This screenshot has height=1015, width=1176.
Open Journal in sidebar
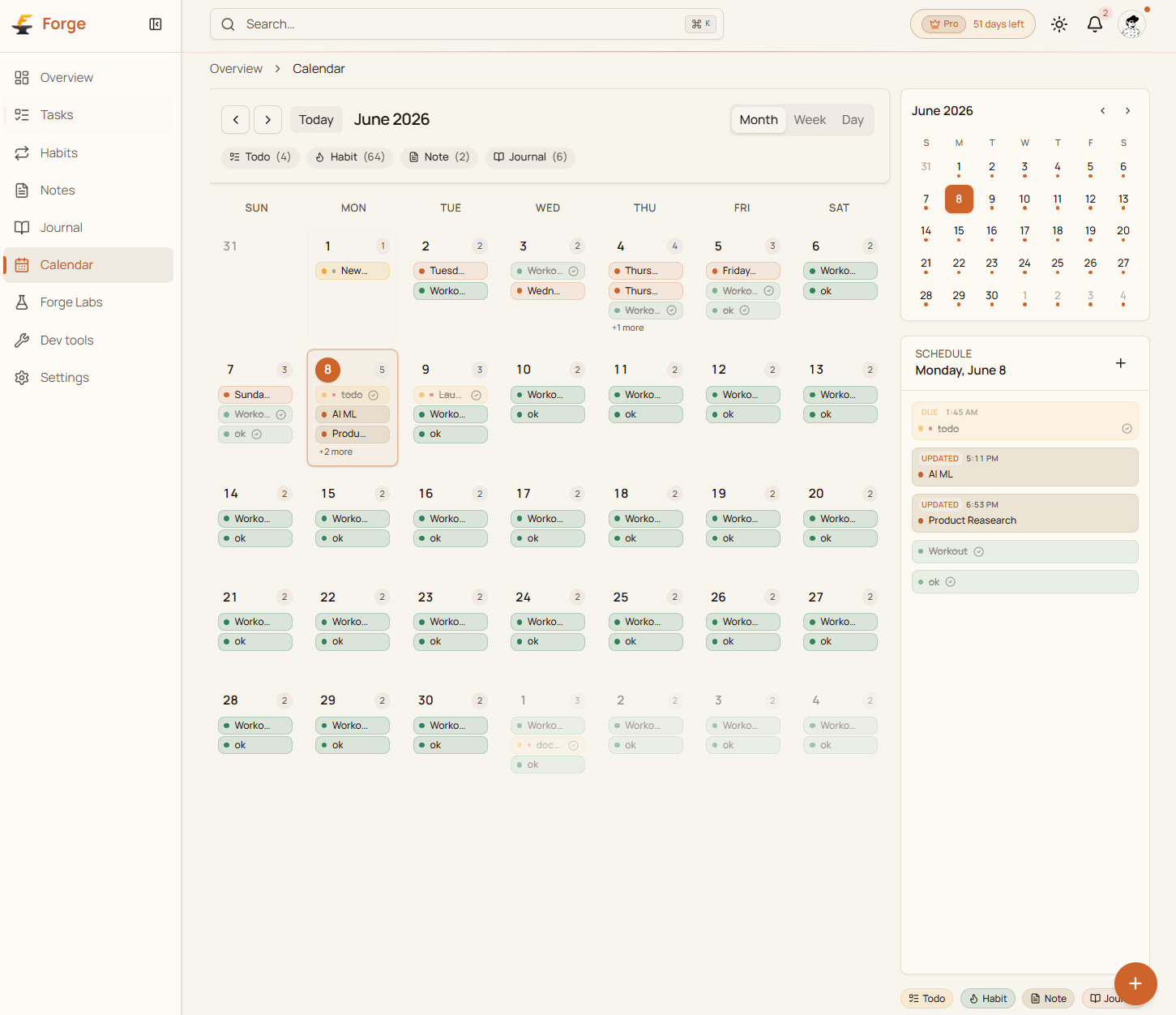coord(88,228)
